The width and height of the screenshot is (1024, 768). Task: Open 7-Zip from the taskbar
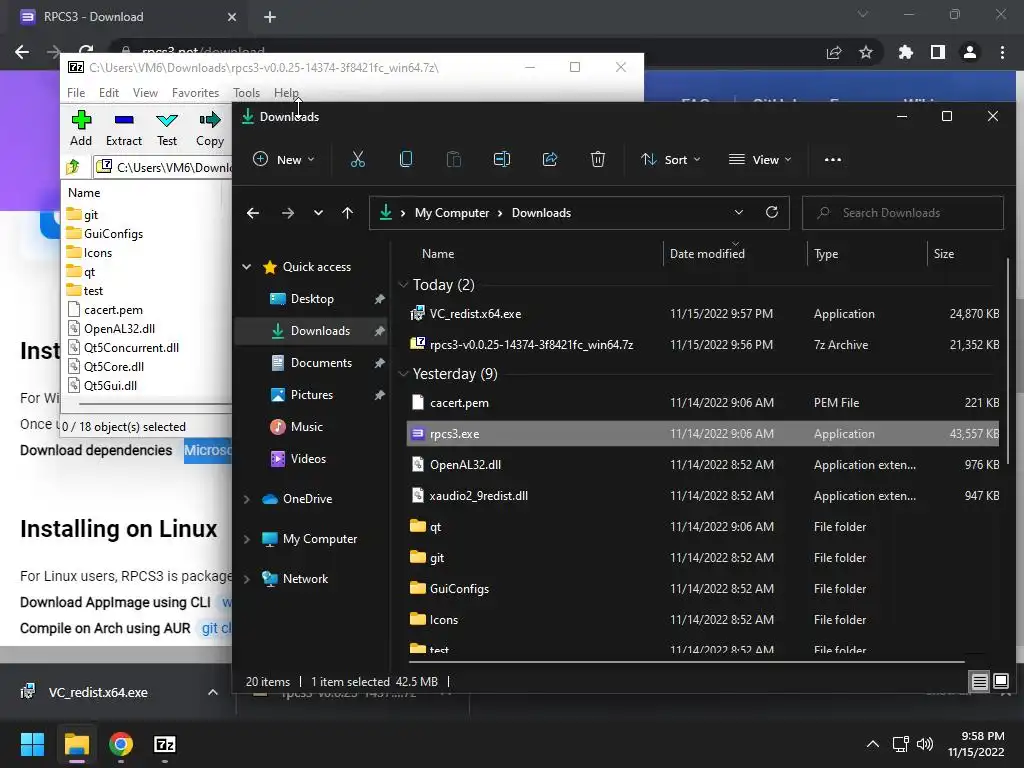point(165,744)
